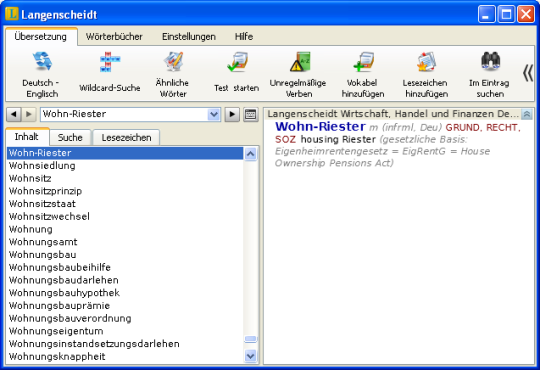Go back with left arrow button
540x370 pixels.
click(13, 114)
